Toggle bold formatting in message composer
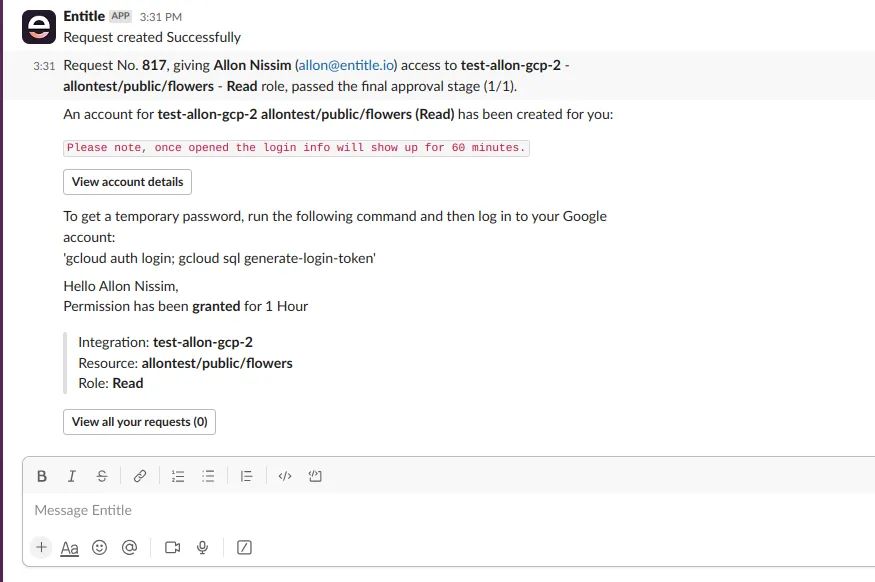 point(42,476)
